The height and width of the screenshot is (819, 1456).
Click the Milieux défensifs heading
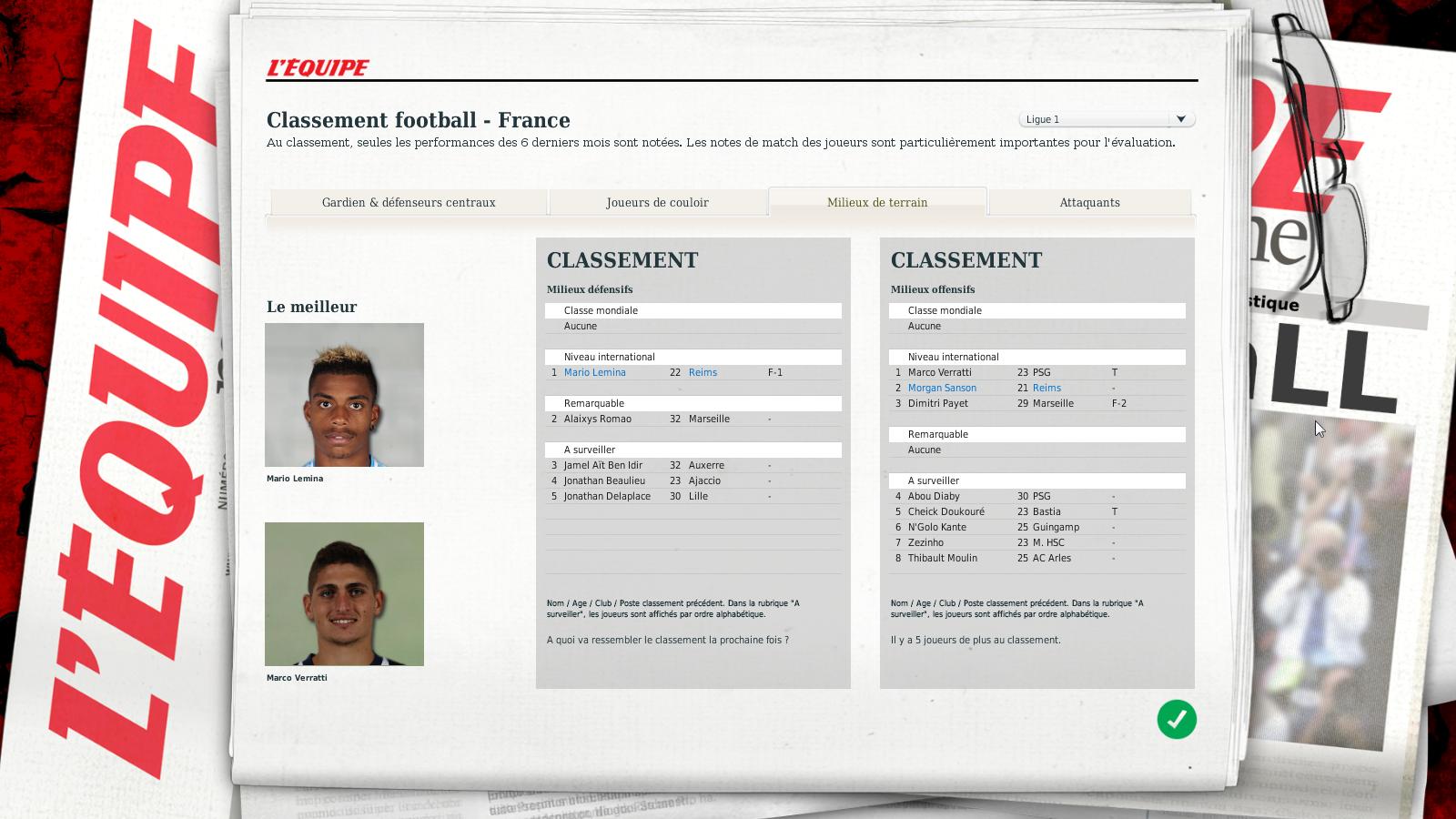590,289
